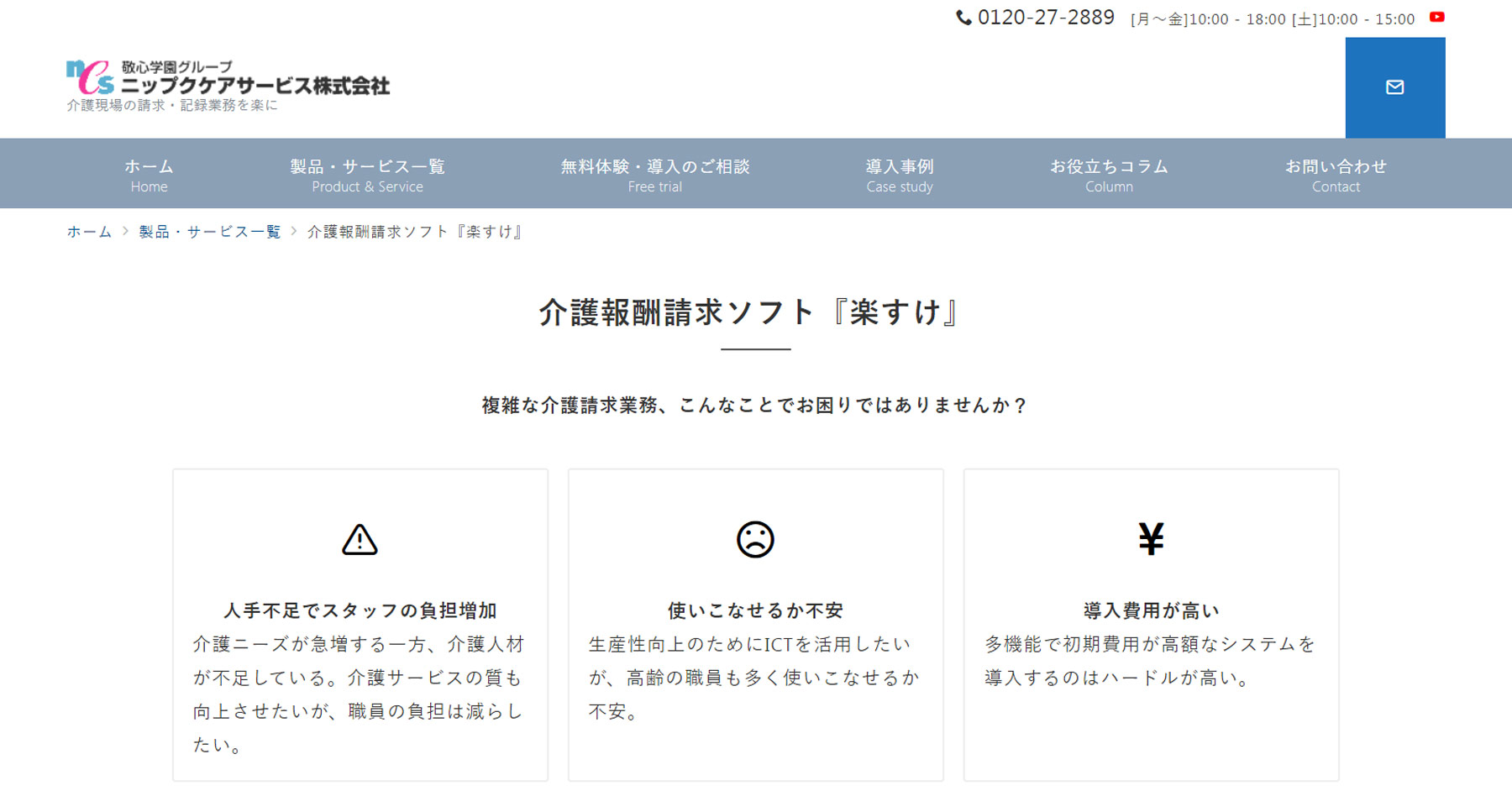This screenshot has width=1512, height=796.
Task: Open 製品・サービス一覧 menu item
Action: [x=367, y=175]
